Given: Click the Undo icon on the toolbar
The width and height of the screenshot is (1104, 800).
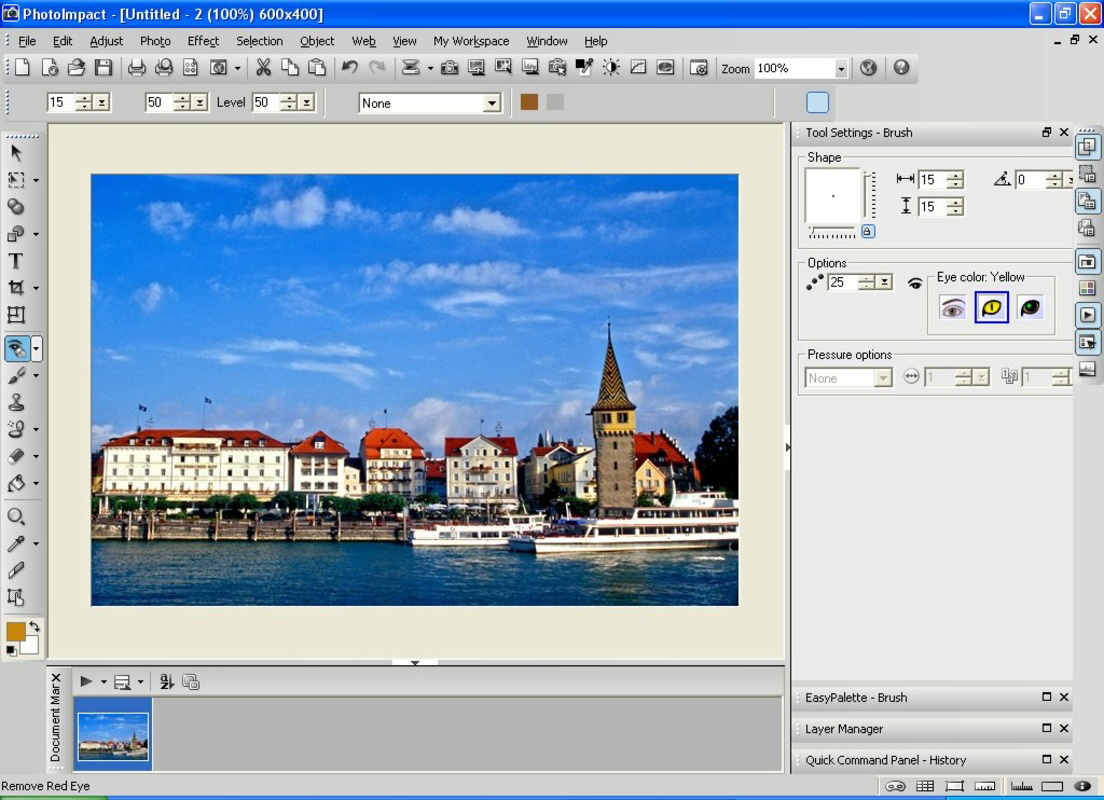Looking at the screenshot, I should click(x=349, y=67).
